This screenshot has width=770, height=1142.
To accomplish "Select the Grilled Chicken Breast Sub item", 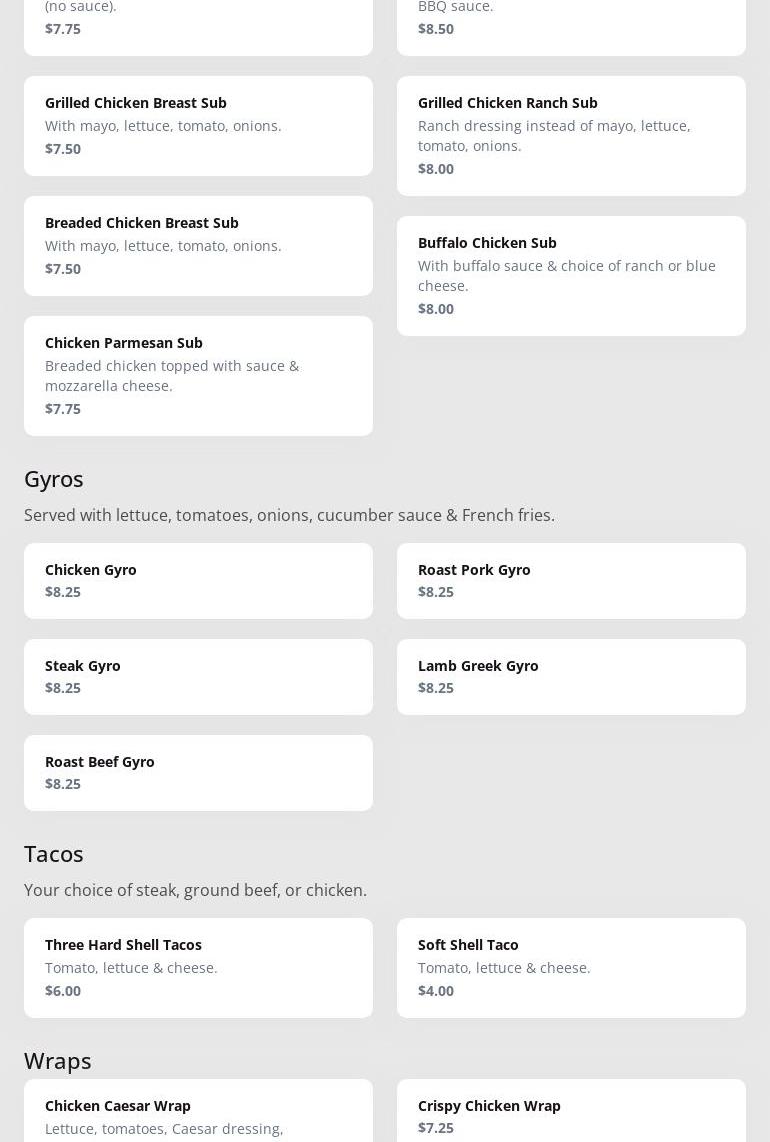I will tap(198, 126).
